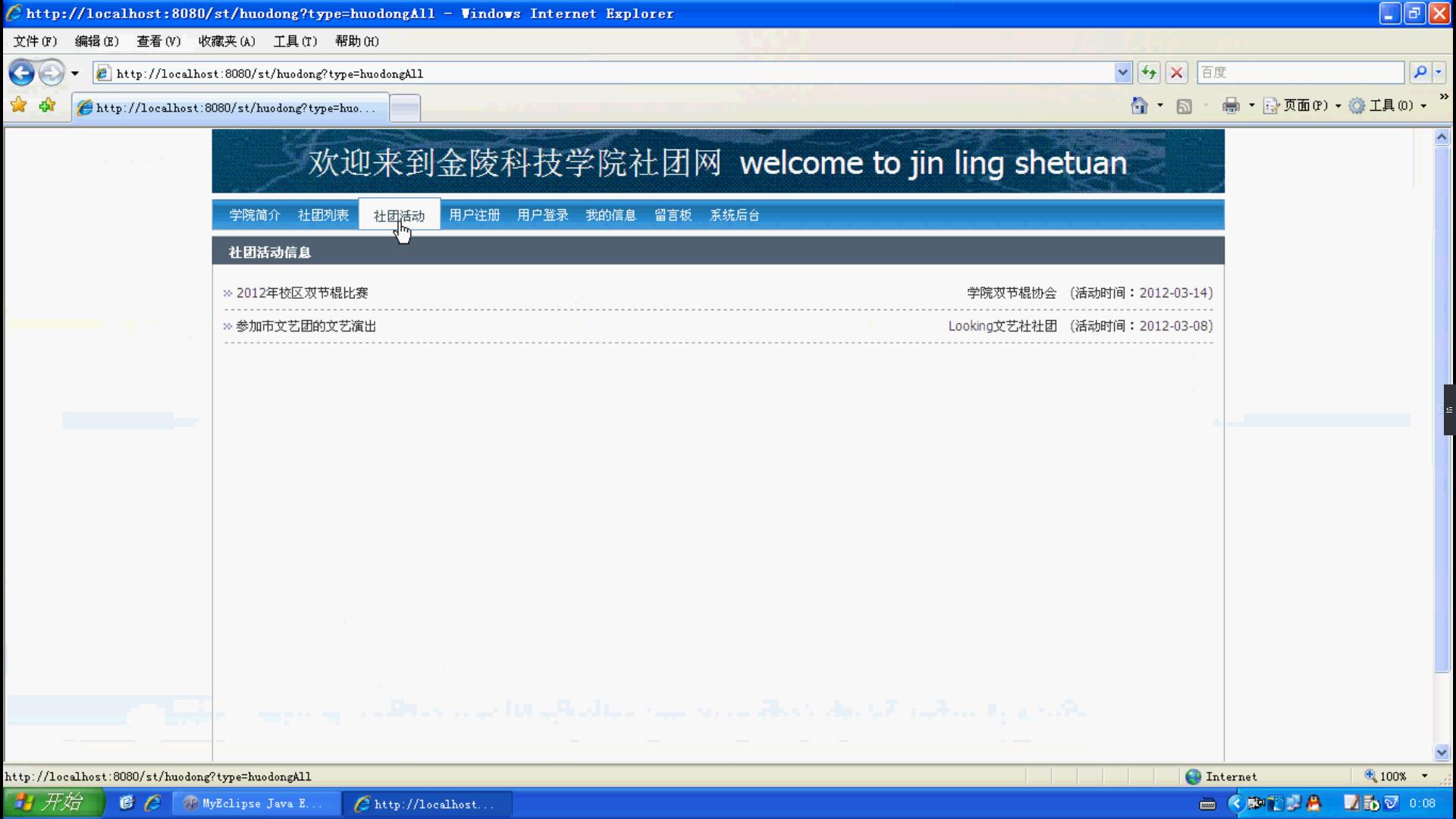Click the scrollbar up arrow
1456x819 pixels.
pos(1442,137)
